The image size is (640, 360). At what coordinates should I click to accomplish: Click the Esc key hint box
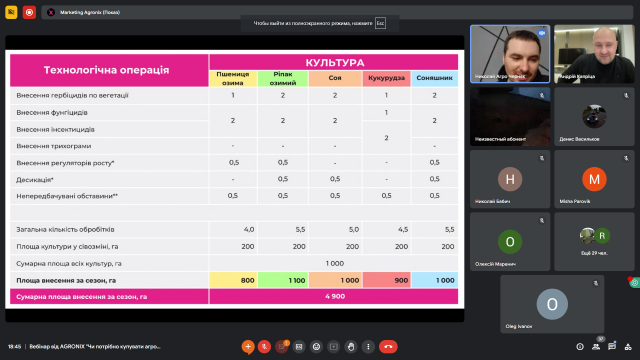click(380, 23)
